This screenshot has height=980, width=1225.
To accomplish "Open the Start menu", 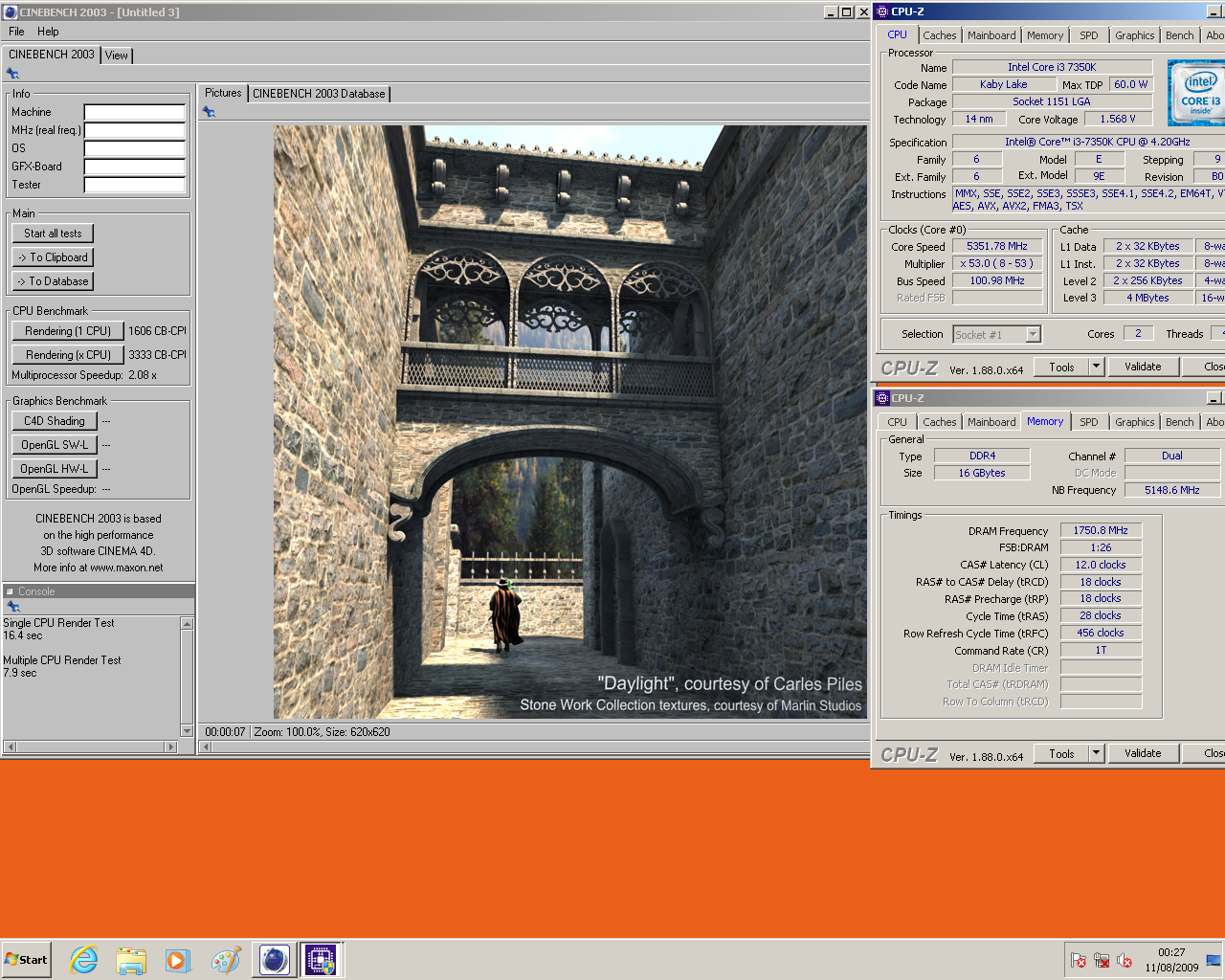I will click(26, 960).
